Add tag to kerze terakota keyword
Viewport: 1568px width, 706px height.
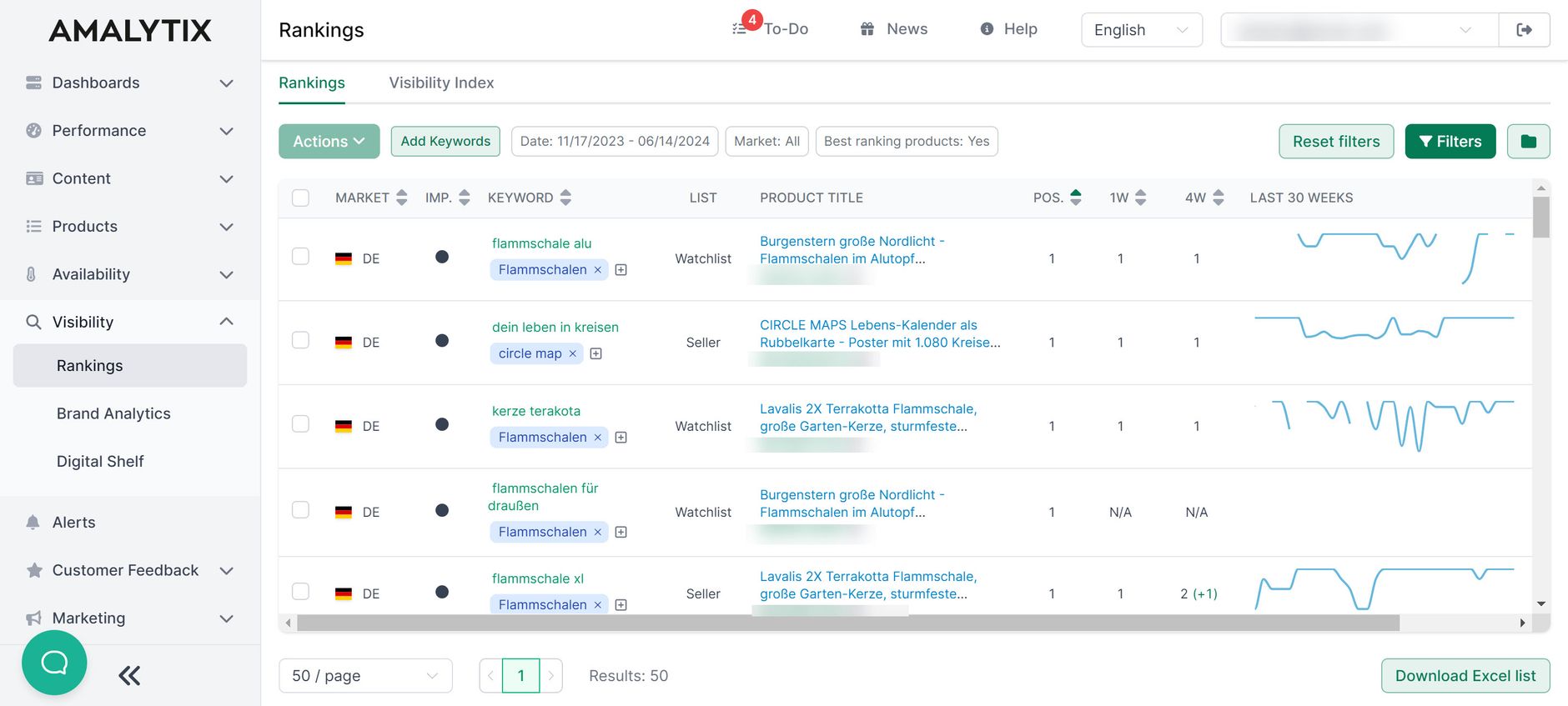tap(621, 438)
